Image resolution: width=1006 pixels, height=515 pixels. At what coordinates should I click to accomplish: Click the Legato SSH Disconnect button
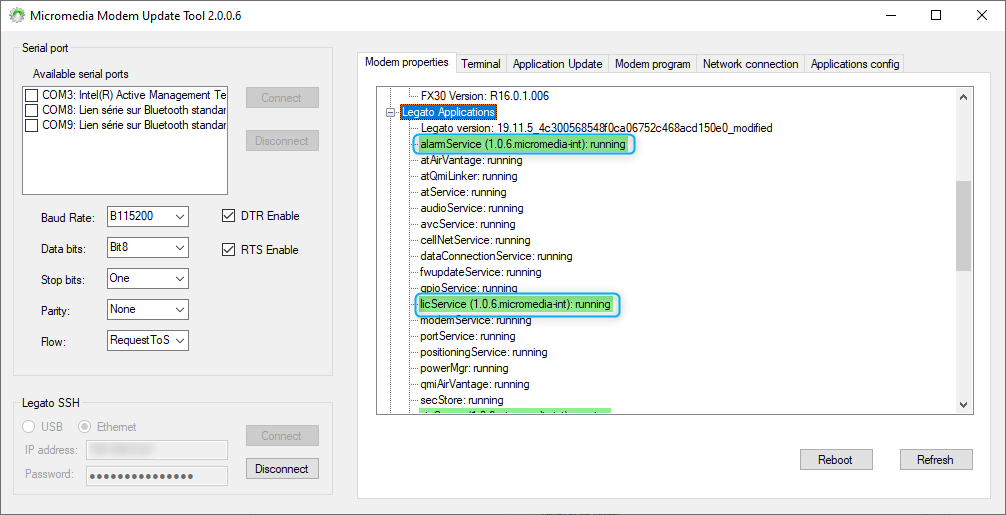(282, 469)
